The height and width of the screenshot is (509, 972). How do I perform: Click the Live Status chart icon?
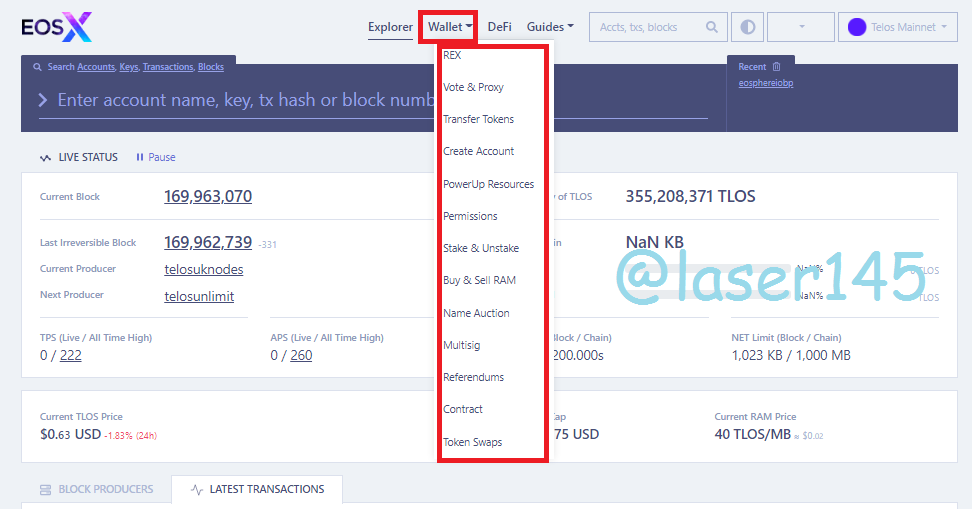45,158
